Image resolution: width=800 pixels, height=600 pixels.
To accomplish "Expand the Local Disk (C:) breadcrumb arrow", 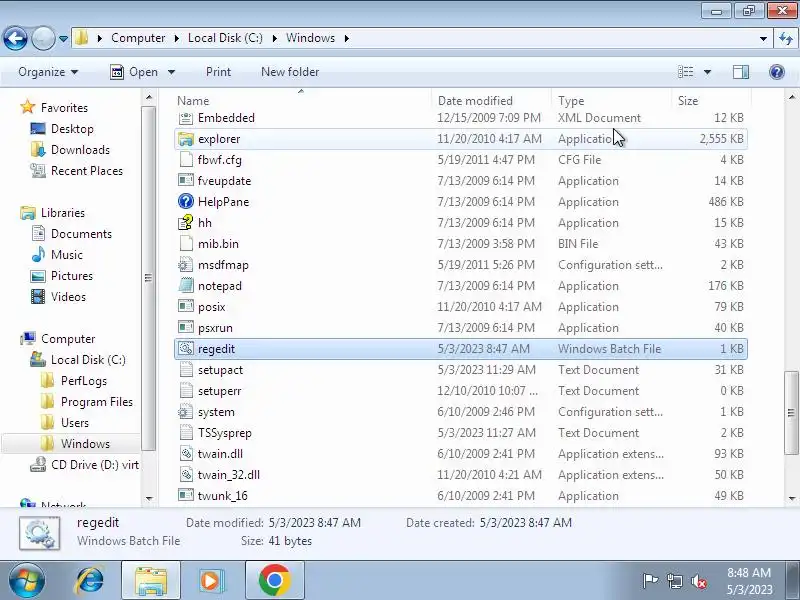I will (274, 38).
